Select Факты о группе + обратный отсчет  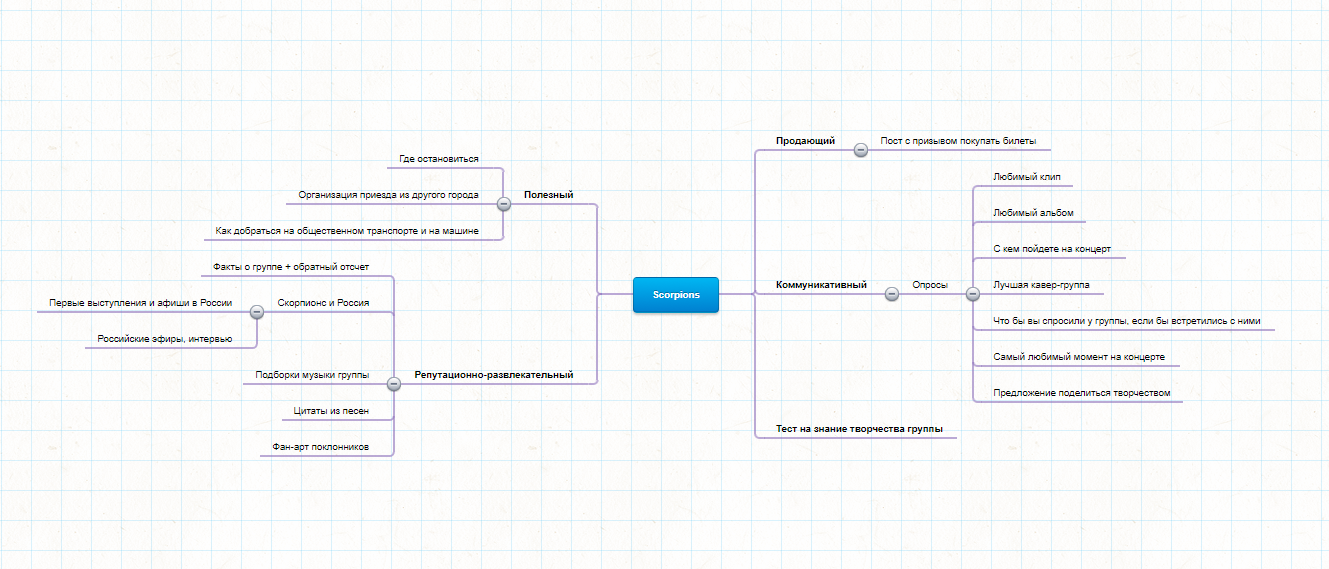pos(291,267)
